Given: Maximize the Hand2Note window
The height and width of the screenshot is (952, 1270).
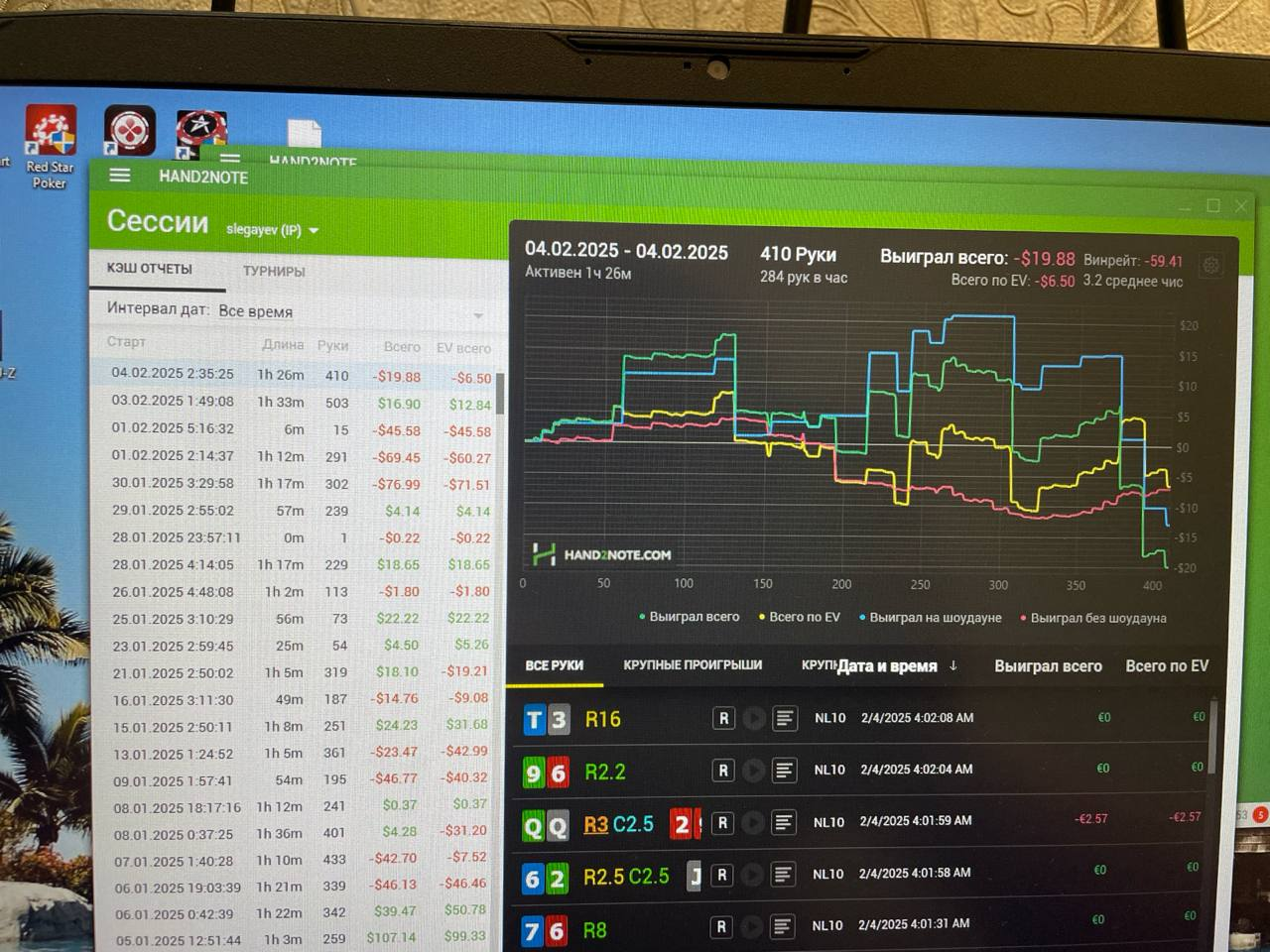Looking at the screenshot, I should 1212,205.
